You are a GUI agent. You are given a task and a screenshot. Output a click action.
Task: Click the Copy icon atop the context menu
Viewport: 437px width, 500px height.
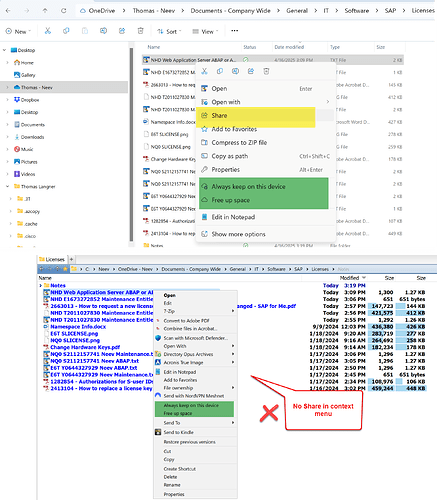coord(220,71)
